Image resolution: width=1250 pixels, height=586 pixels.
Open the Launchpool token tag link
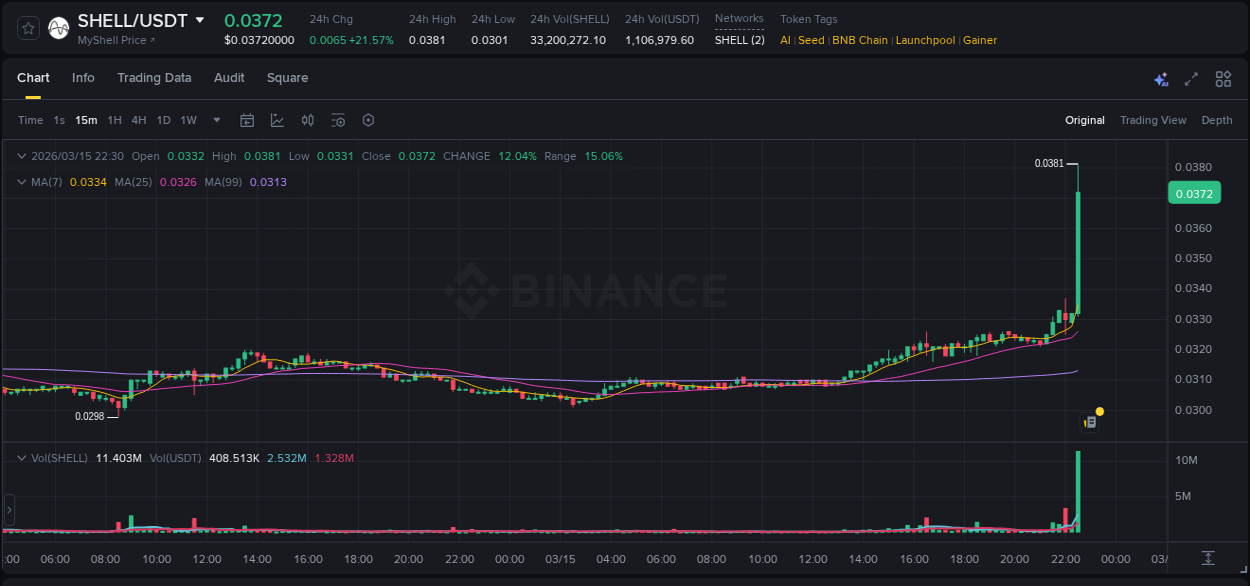coord(925,40)
